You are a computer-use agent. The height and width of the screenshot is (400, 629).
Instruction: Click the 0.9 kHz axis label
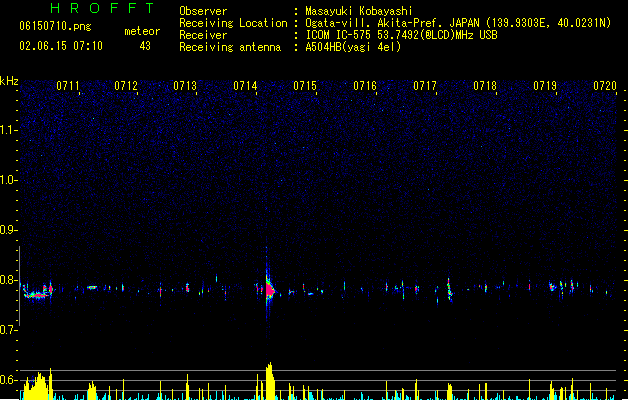8,230
